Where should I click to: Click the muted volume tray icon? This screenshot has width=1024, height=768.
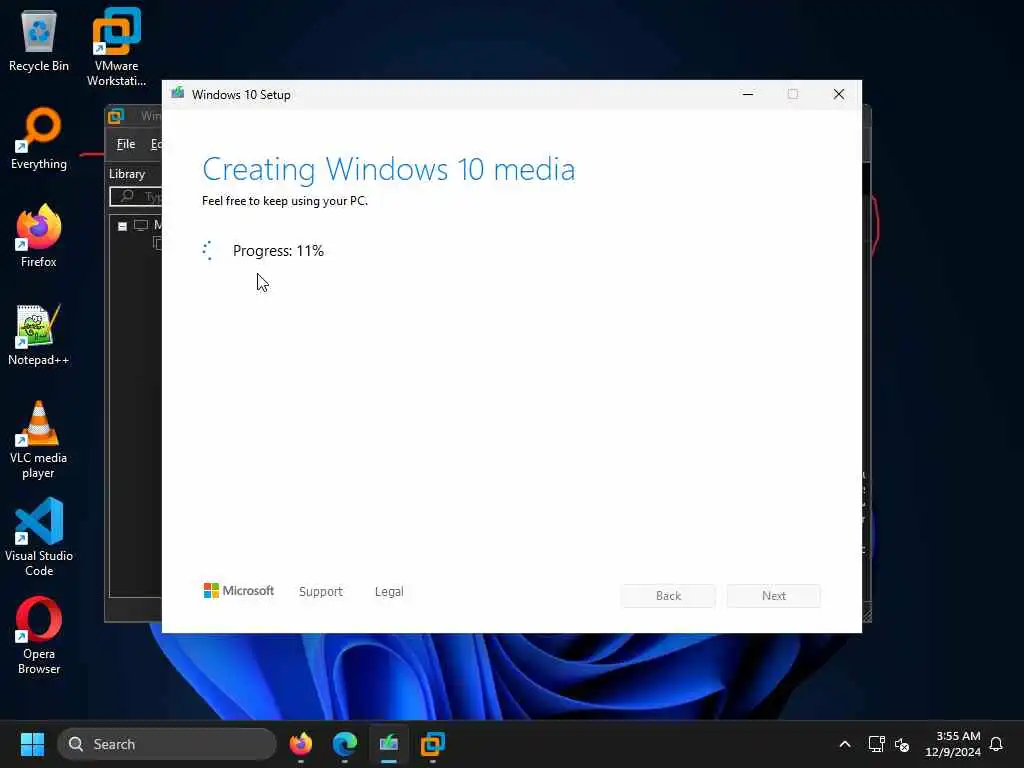[902, 744]
